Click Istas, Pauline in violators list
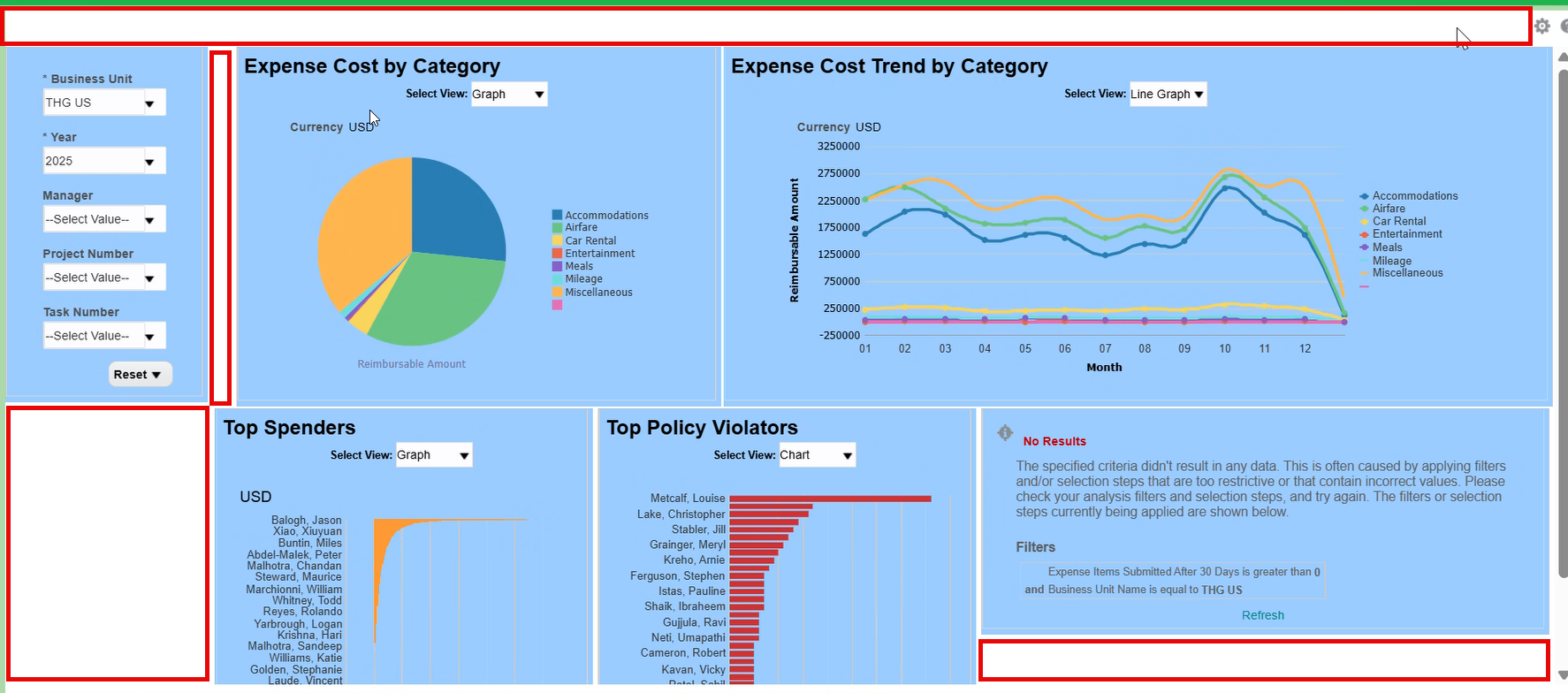Screen dimensions: 1568x693 click(x=691, y=591)
